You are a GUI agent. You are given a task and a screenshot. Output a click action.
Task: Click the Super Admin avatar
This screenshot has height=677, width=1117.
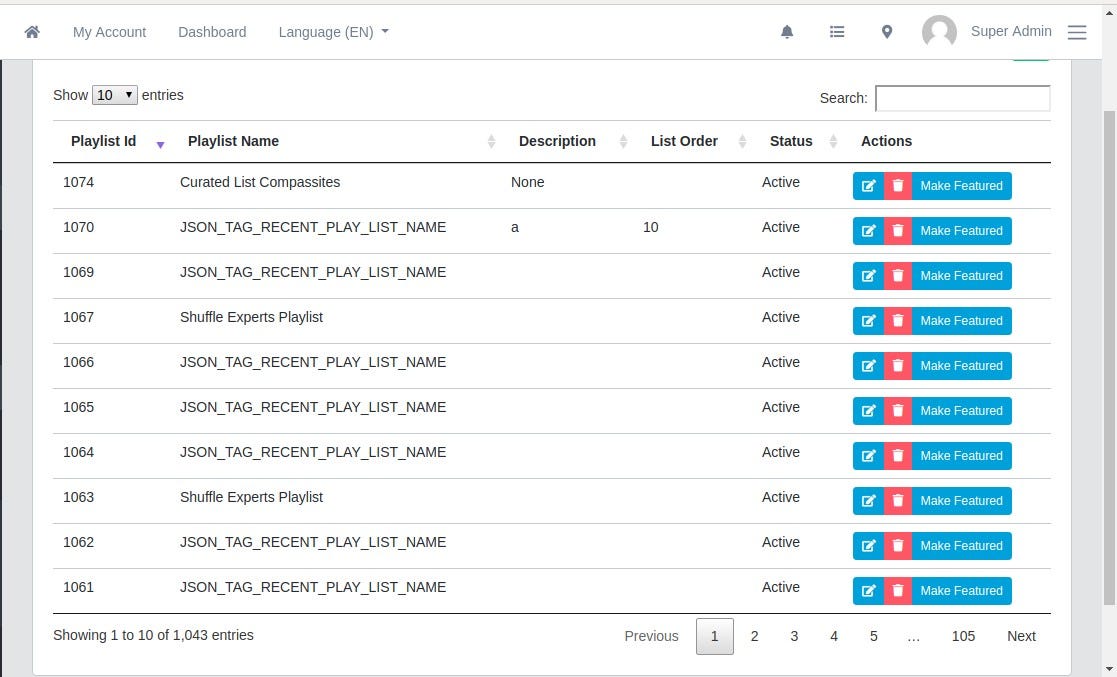[939, 31]
